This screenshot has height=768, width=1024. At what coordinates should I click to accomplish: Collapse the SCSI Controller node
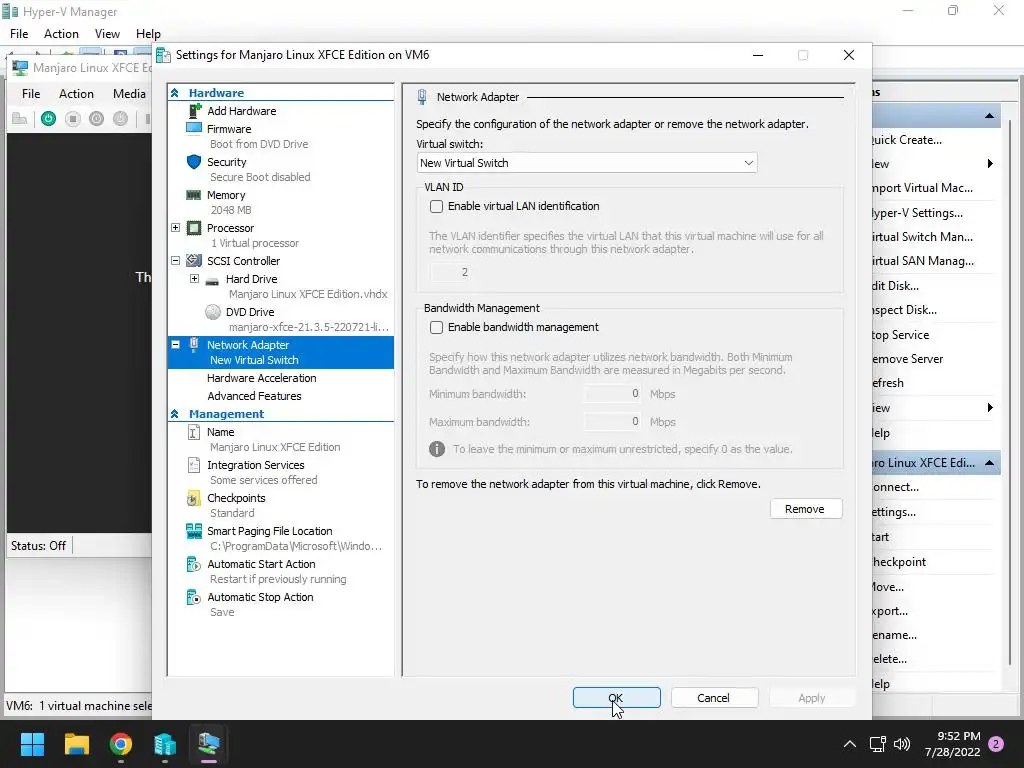pos(176,261)
